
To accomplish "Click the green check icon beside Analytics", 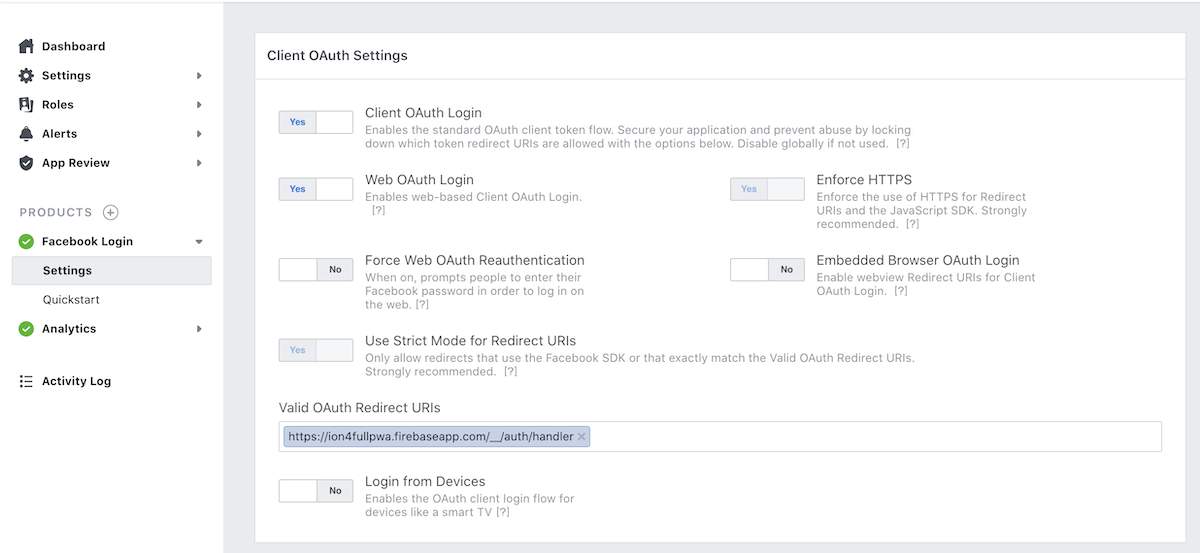I will [26, 328].
